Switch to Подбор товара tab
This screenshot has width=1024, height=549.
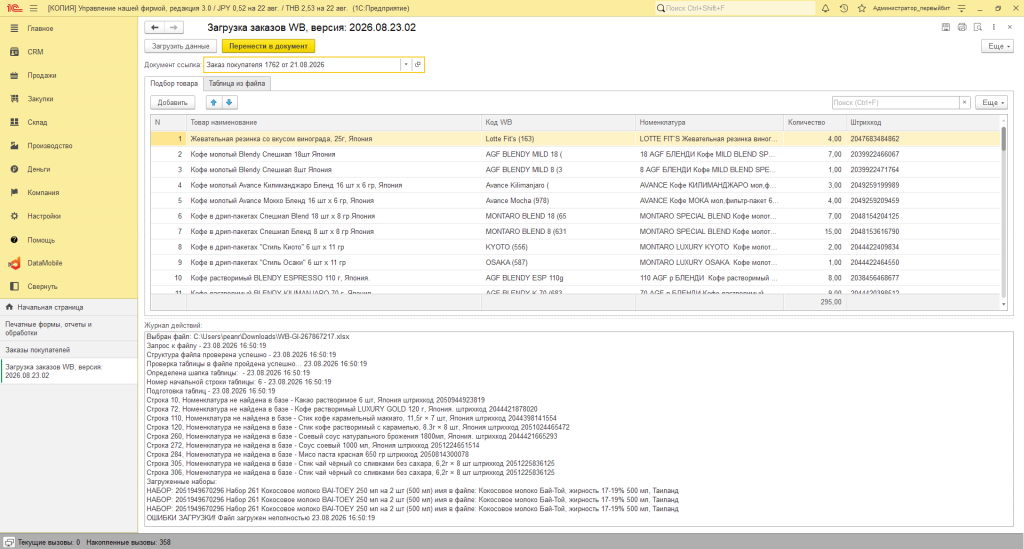point(174,84)
